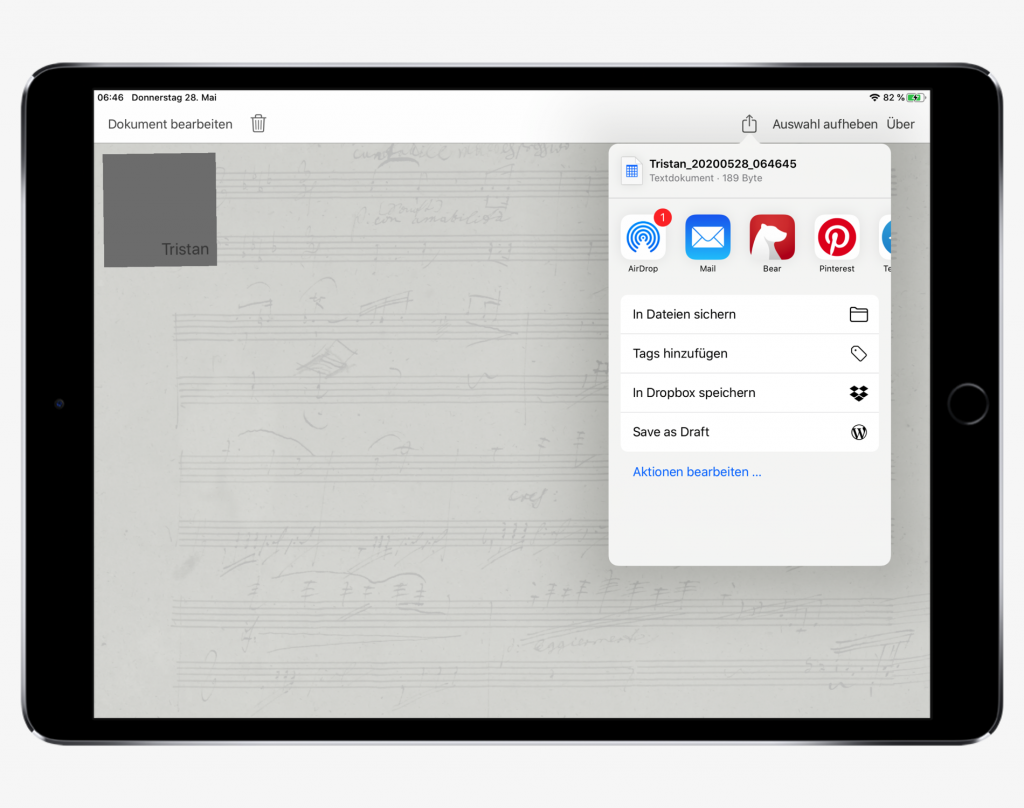
Task: Click the Dropbox icon in actions list
Action: pyautogui.click(x=858, y=393)
